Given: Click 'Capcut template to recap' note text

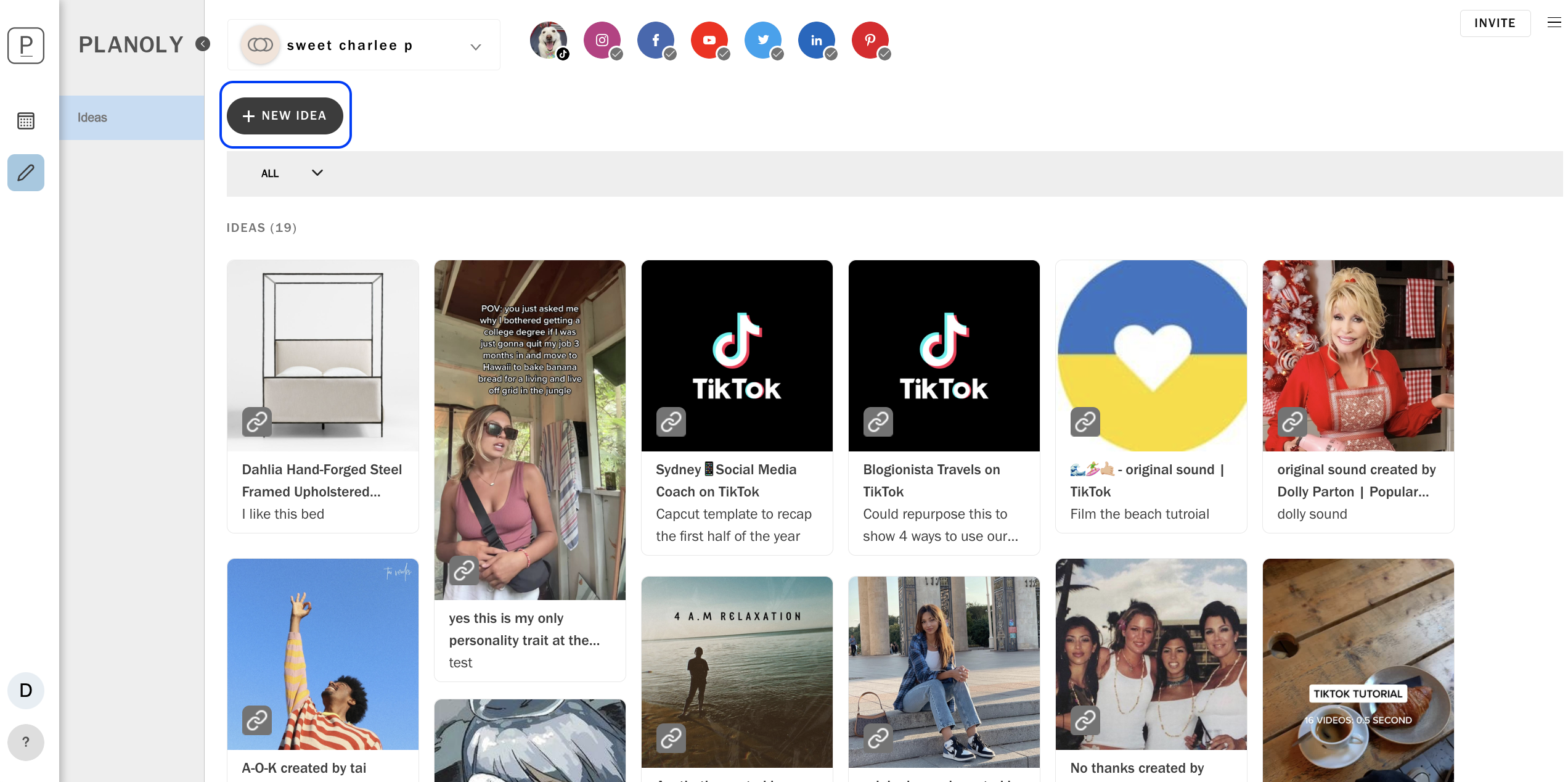Looking at the screenshot, I should (x=734, y=525).
